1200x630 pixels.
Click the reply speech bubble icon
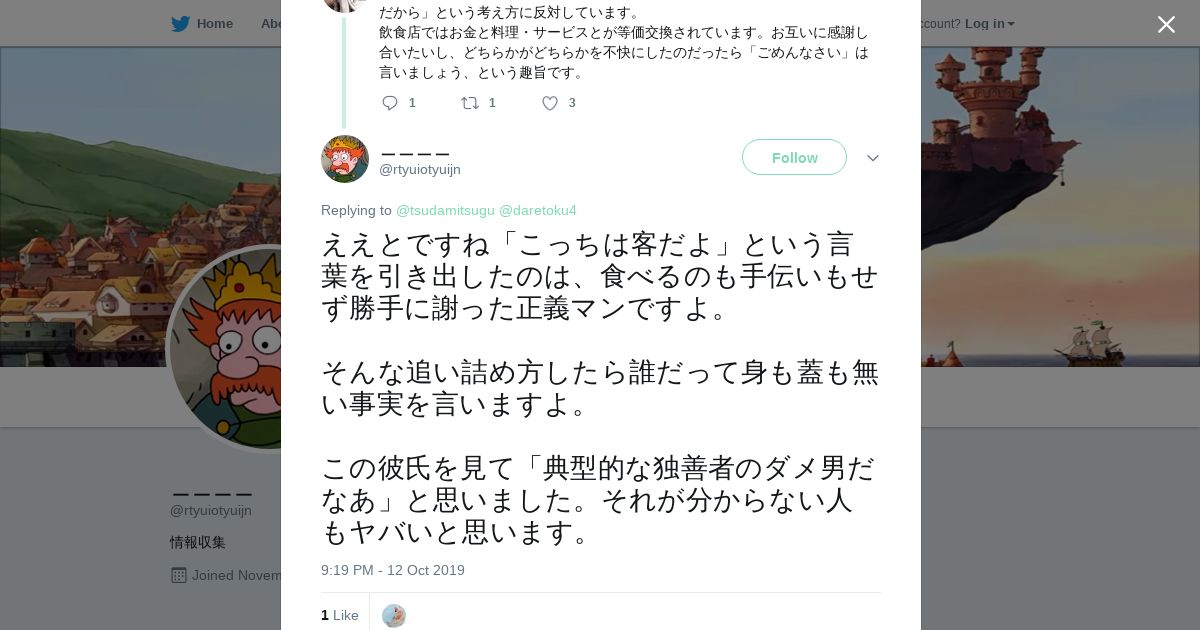390,102
